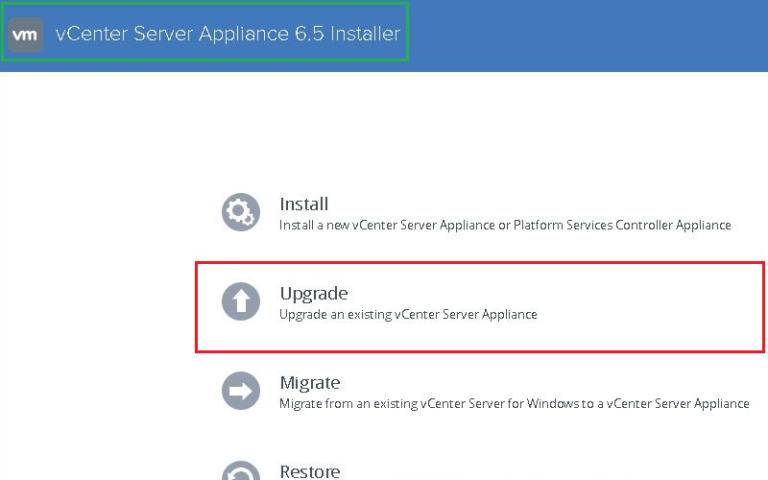Select the Install heading

[x=303, y=204]
